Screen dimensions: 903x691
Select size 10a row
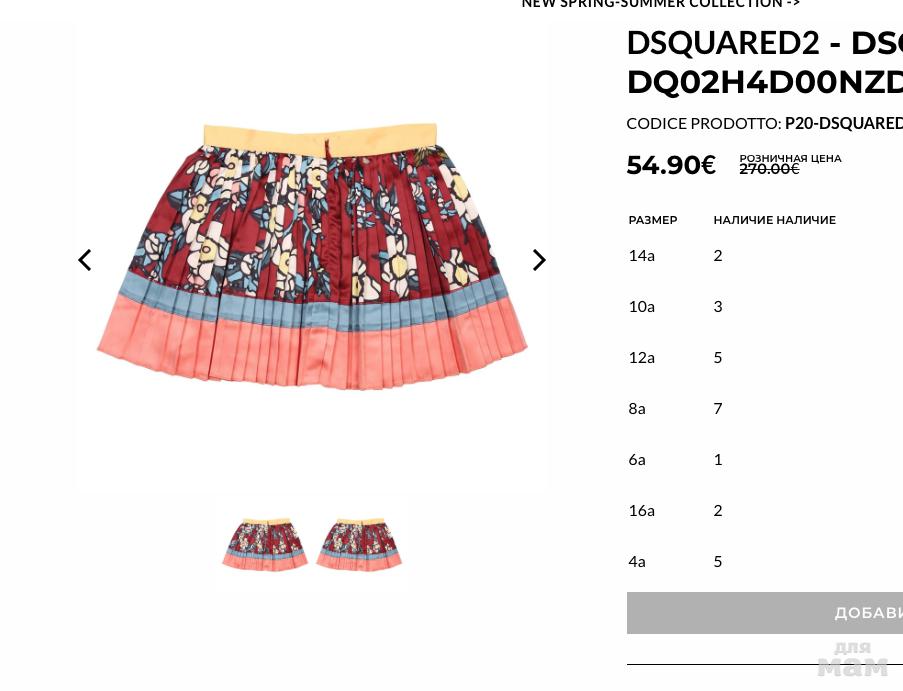point(765,306)
